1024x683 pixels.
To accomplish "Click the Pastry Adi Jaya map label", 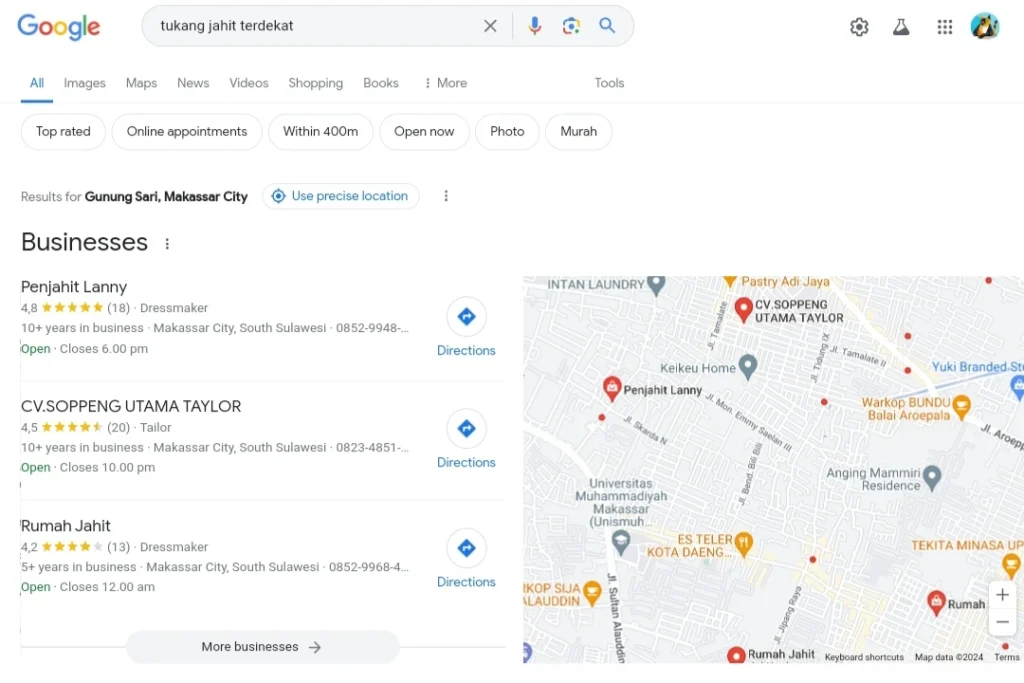I will pos(785,281).
